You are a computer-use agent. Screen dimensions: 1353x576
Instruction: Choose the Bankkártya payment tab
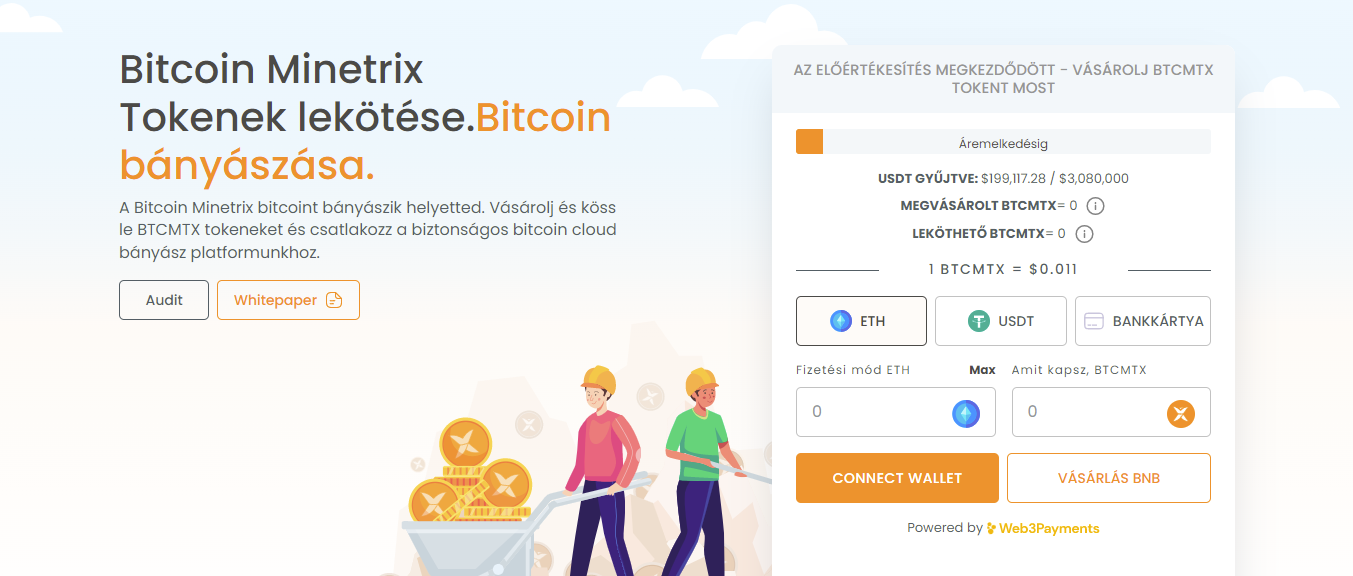tap(1143, 321)
